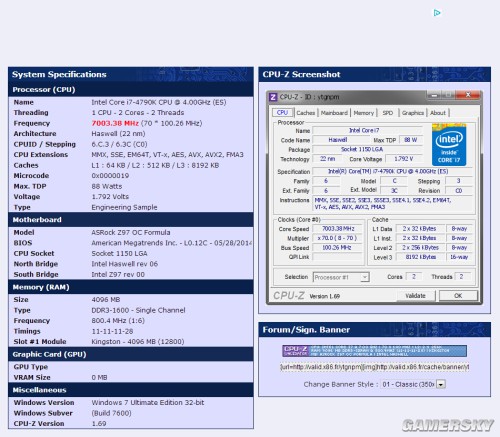Click the ad choices icon at top
This screenshot has height=437, width=500.
437,13
